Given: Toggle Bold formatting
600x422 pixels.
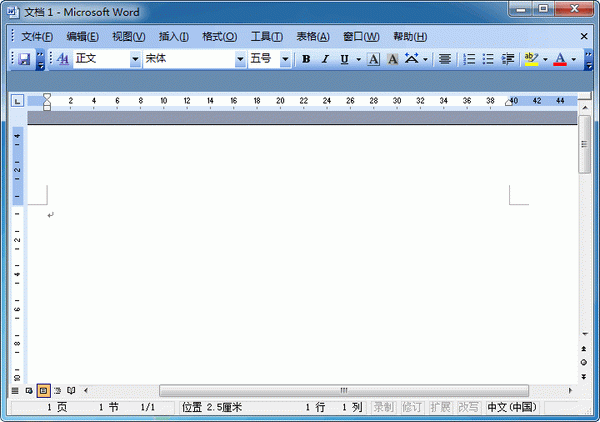Looking at the screenshot, I should click(x=306, y=59).
